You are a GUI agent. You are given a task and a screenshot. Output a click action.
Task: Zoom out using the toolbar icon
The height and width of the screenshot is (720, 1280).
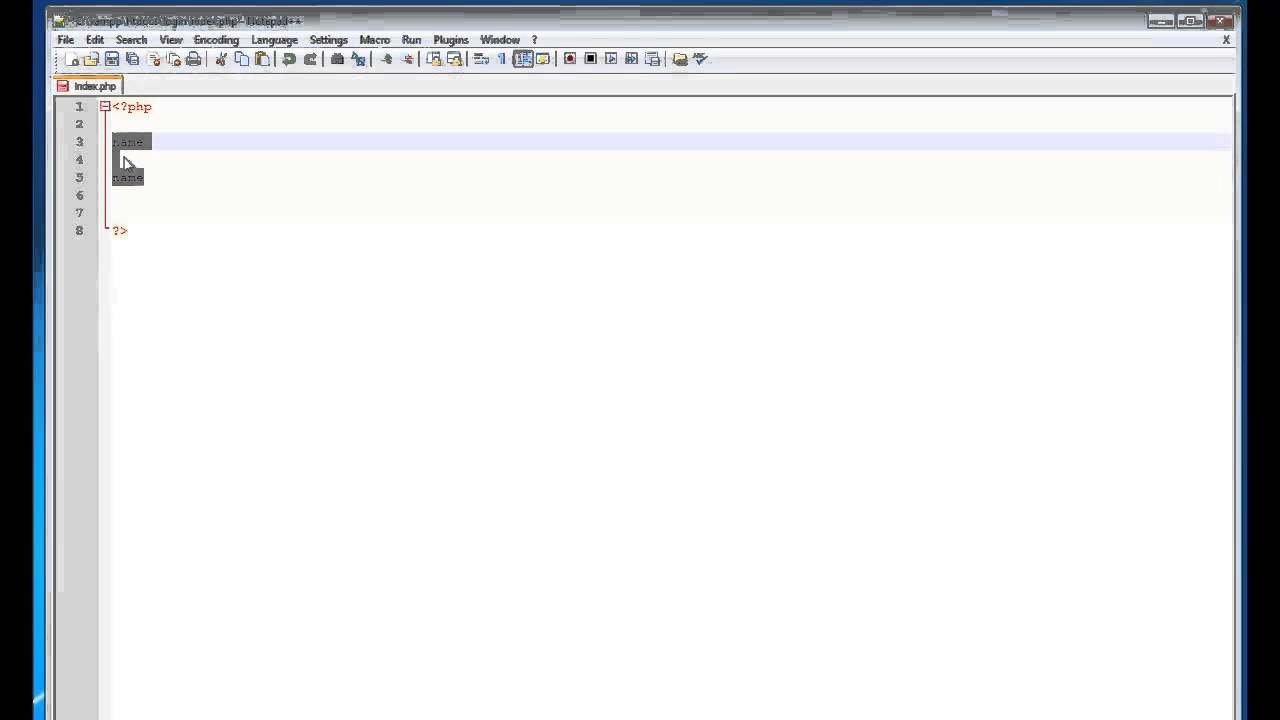tap(407, 59)
